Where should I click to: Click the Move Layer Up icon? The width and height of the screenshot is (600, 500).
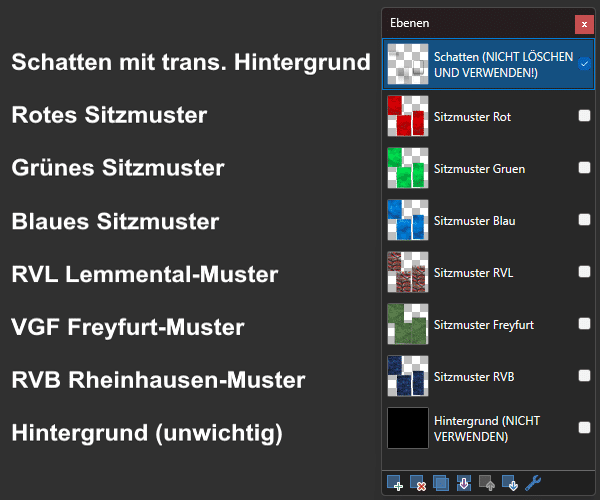click(487, 483)
